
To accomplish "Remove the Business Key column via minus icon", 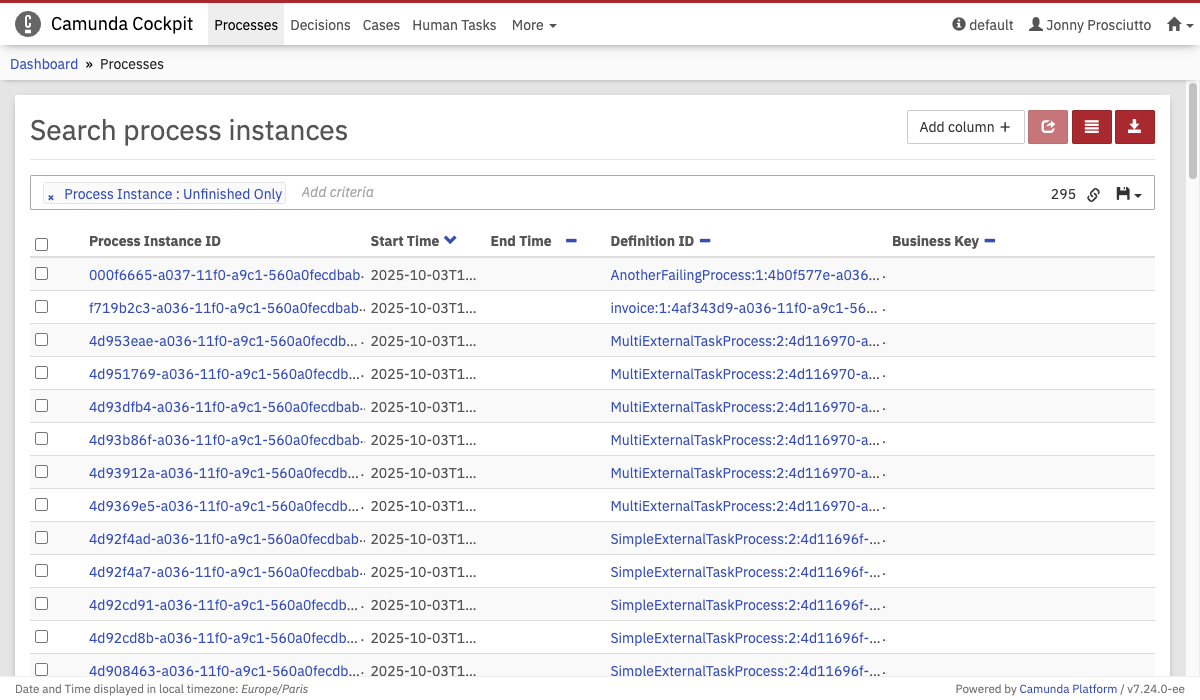I will [990, 241].
